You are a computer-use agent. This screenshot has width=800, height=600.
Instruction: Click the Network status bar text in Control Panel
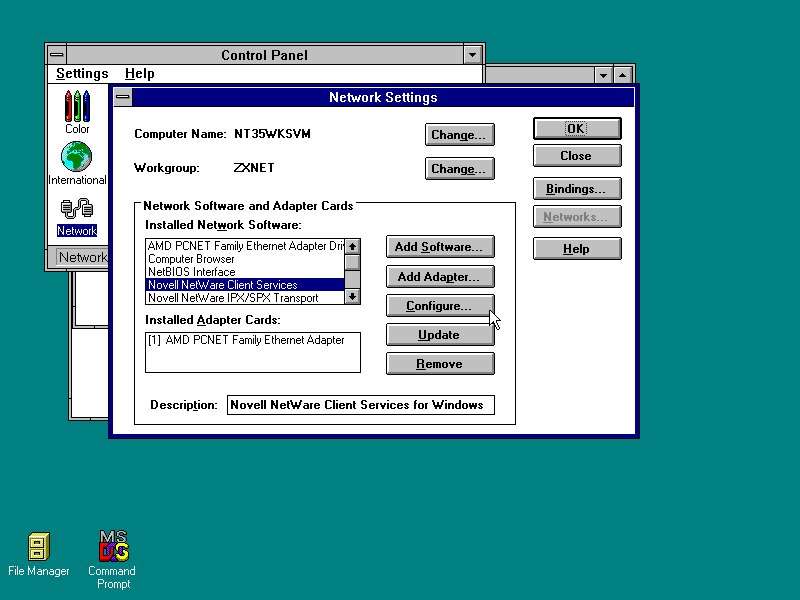[x=83, y=257]
